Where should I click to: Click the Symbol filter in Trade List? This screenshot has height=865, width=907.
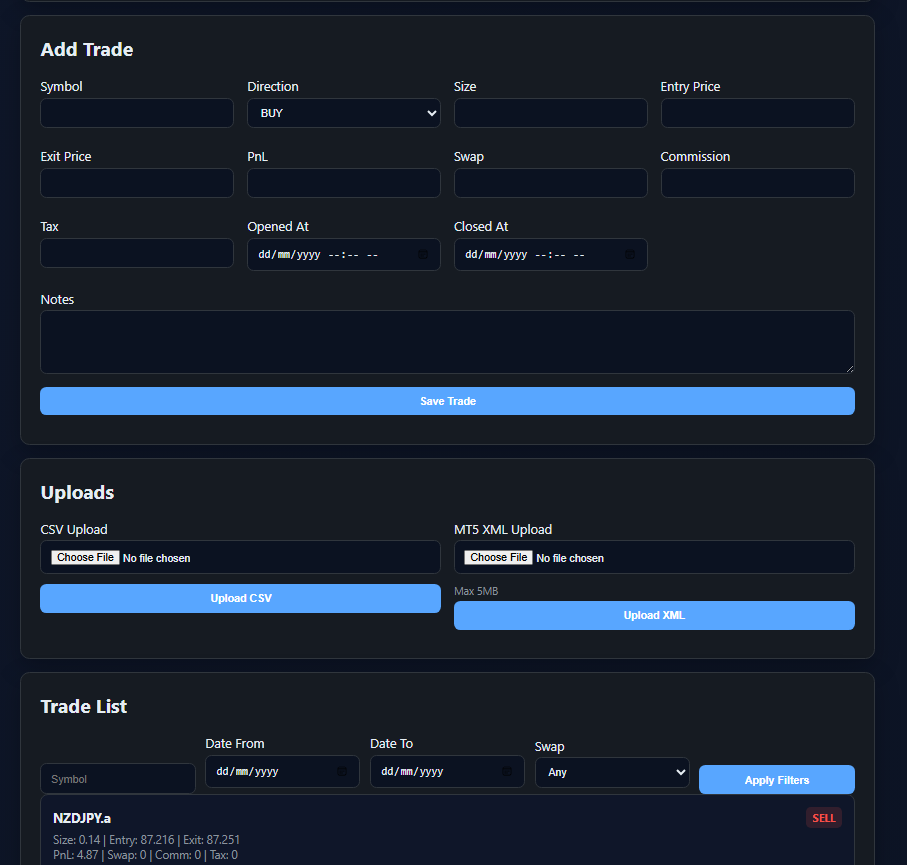[x=118, y=779]
